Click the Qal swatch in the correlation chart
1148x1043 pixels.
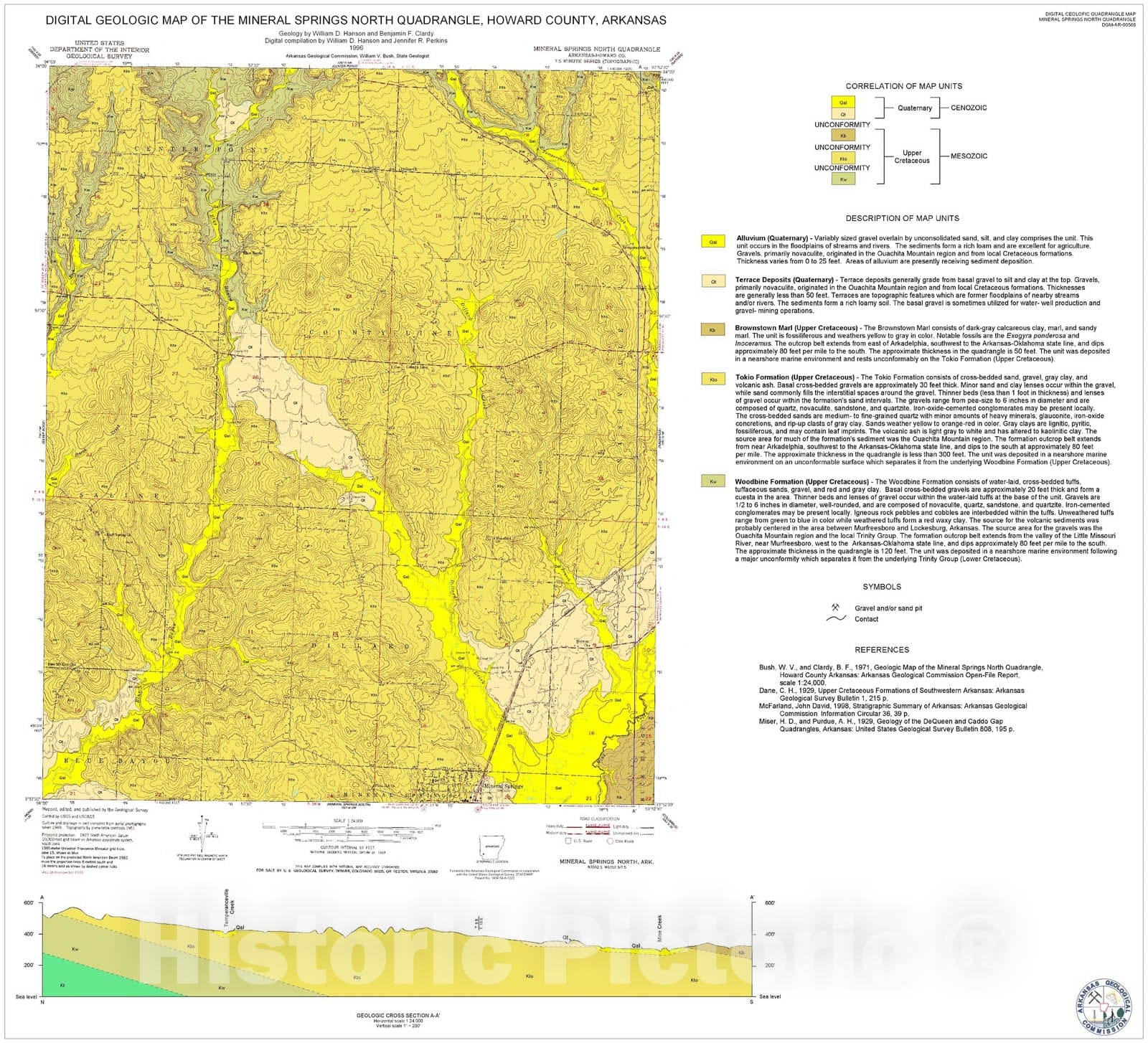tap(843, 103)
